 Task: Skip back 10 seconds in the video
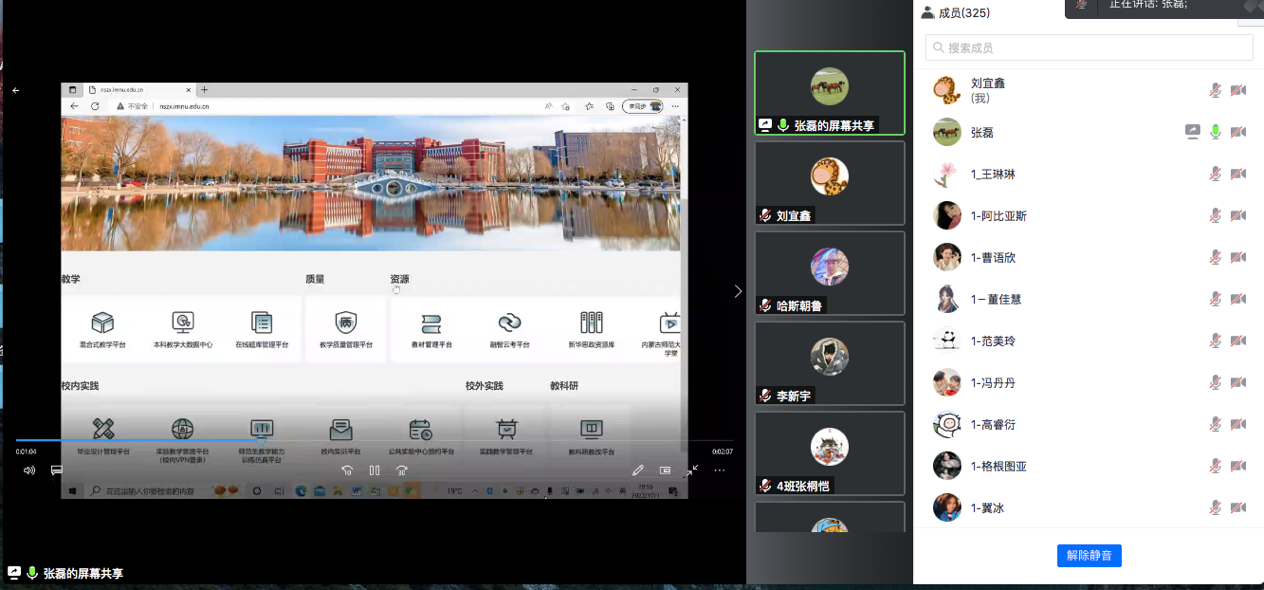(347, 470)
